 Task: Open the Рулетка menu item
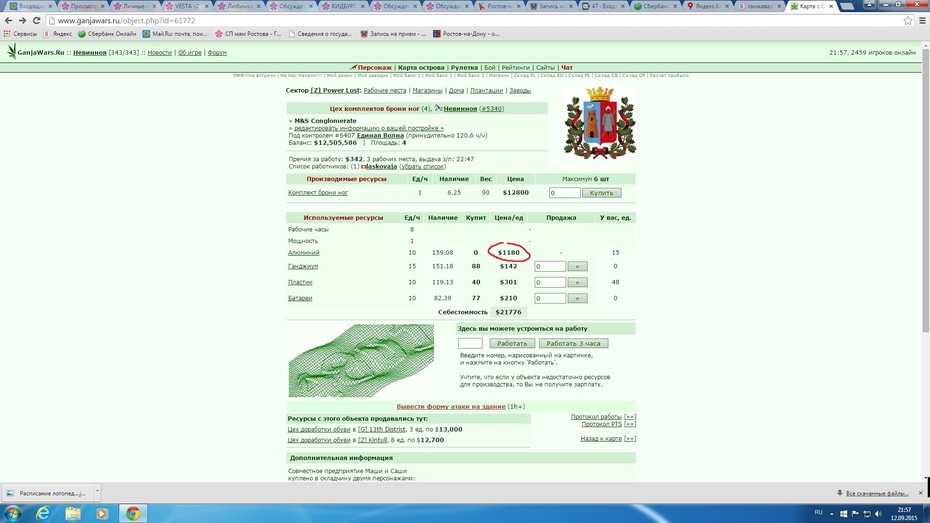click(464, 68)
